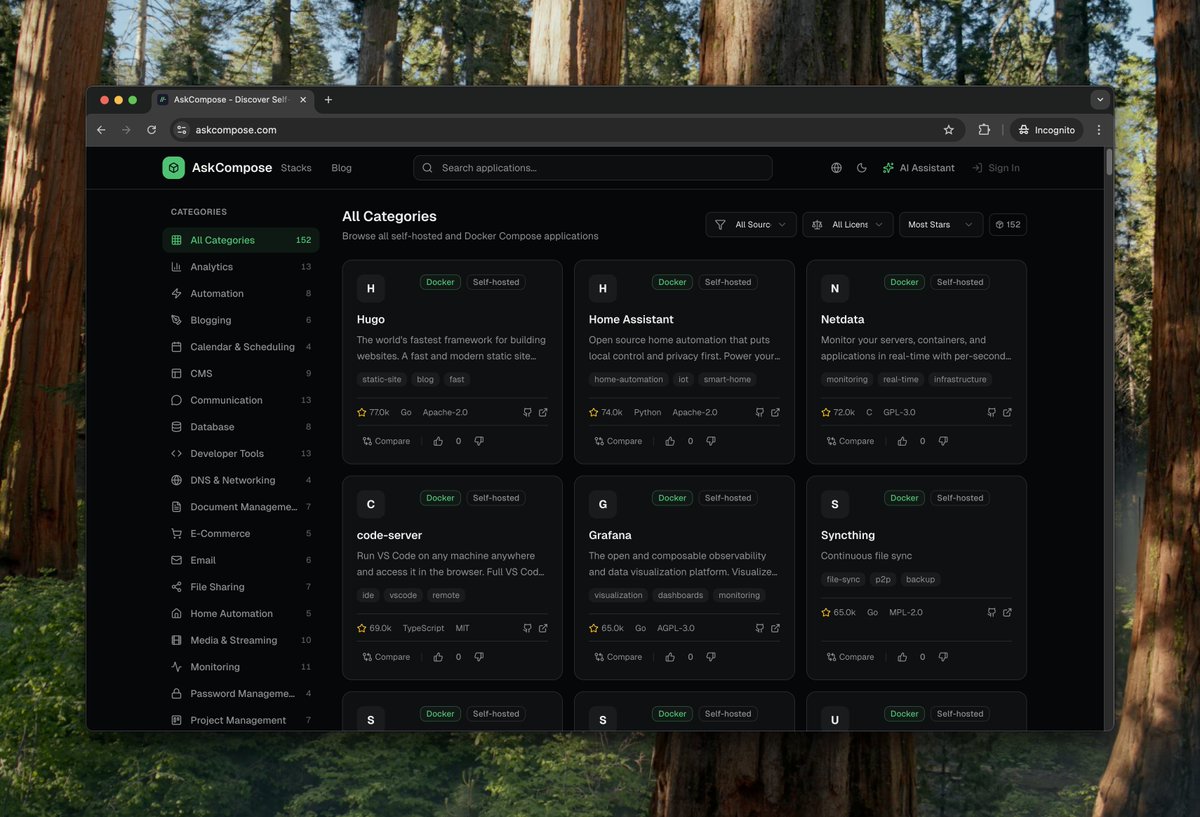Click the E-Commerce cart icon
This screenshot has width=1200, height=817.
click(177, 534)
